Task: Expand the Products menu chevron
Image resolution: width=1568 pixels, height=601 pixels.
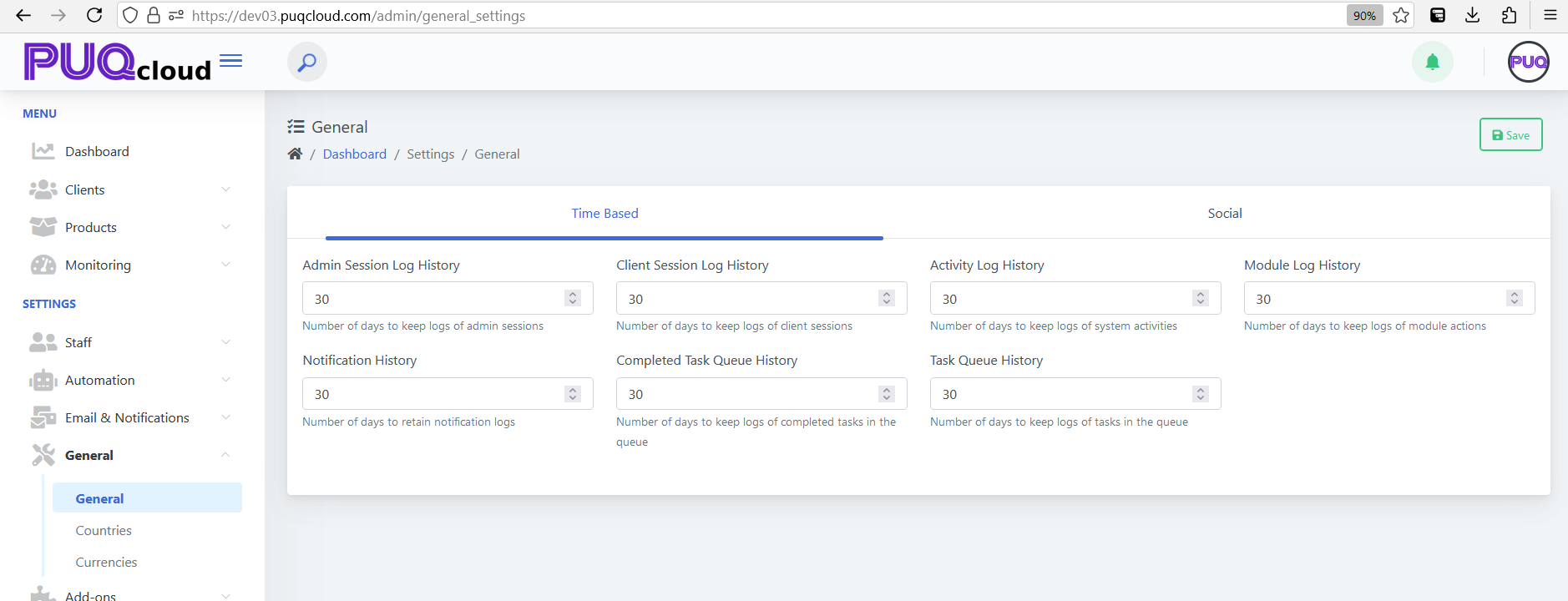Action: 225,227
